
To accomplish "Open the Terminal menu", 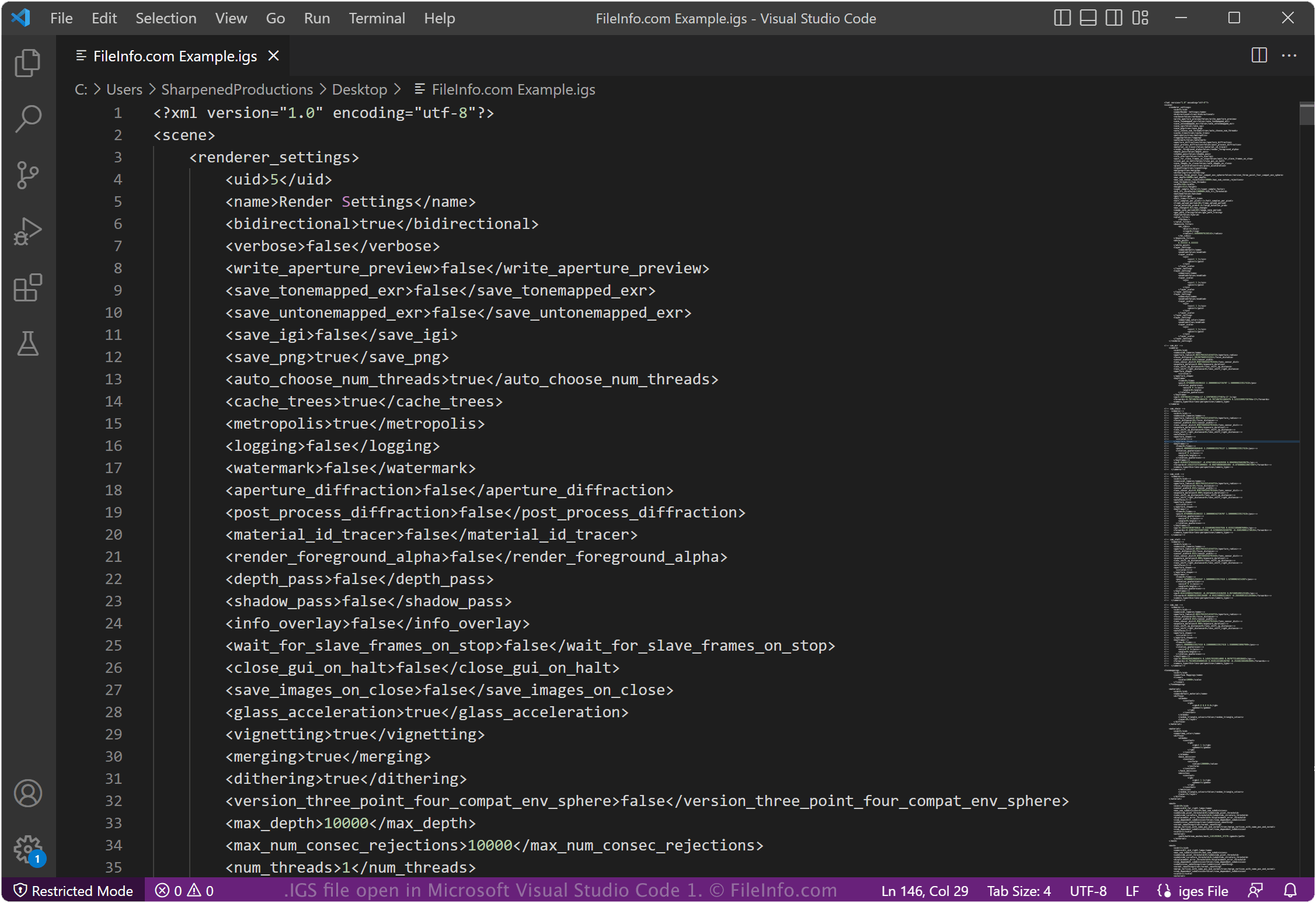I will tap(377, 18).
